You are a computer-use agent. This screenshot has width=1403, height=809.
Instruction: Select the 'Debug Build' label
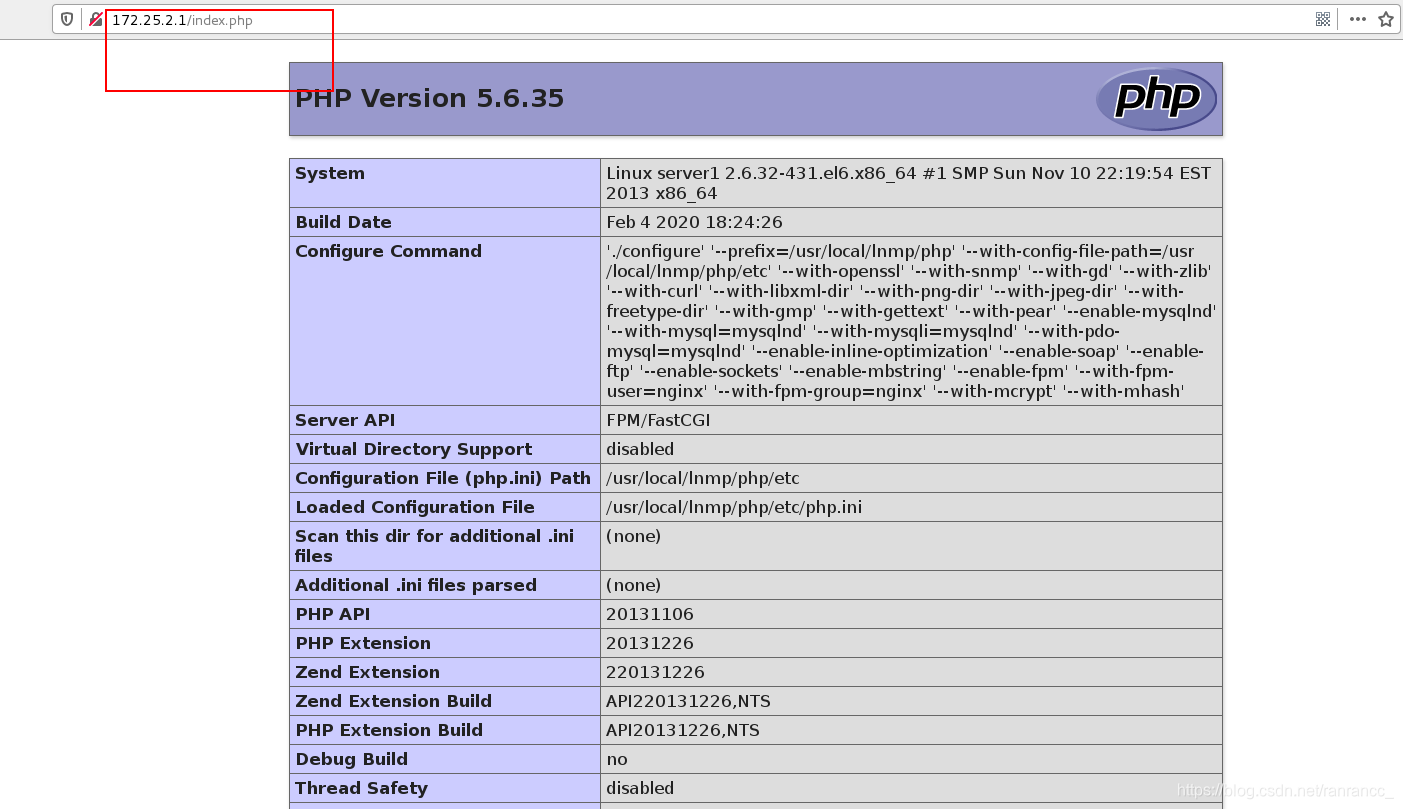[x=351, y=759]
